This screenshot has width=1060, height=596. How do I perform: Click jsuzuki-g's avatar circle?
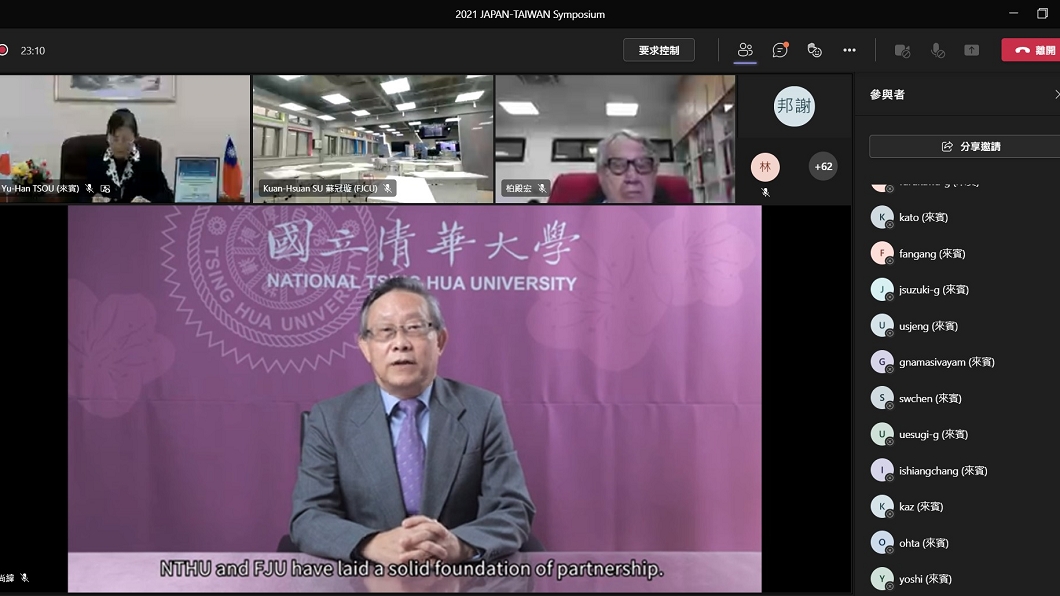coord(882,289)
